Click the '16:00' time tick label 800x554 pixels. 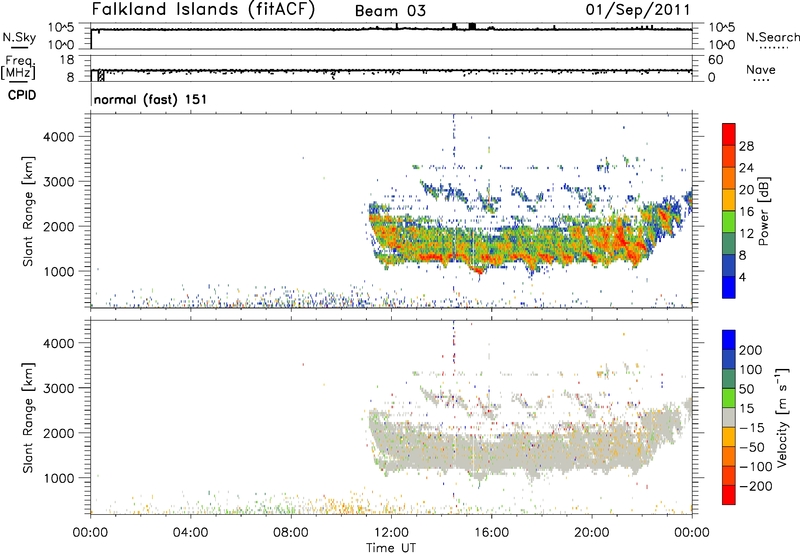[x=491, y=533]
